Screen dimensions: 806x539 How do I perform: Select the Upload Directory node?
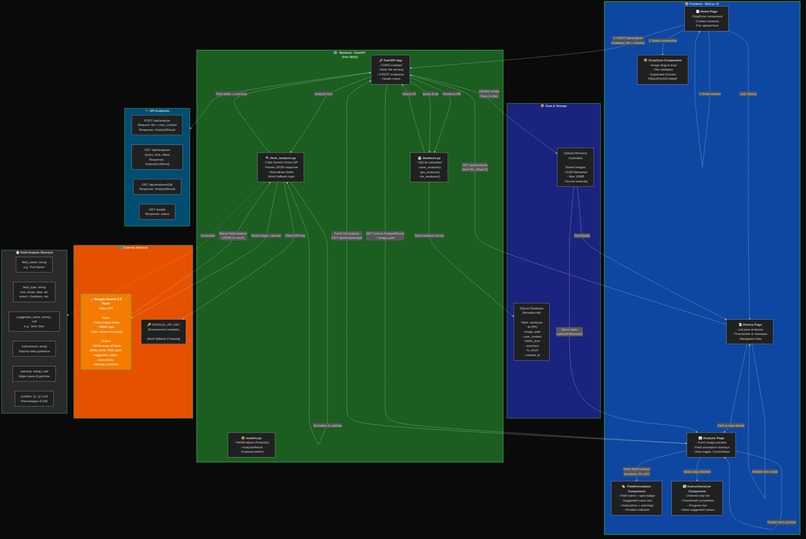pos(575,167)
